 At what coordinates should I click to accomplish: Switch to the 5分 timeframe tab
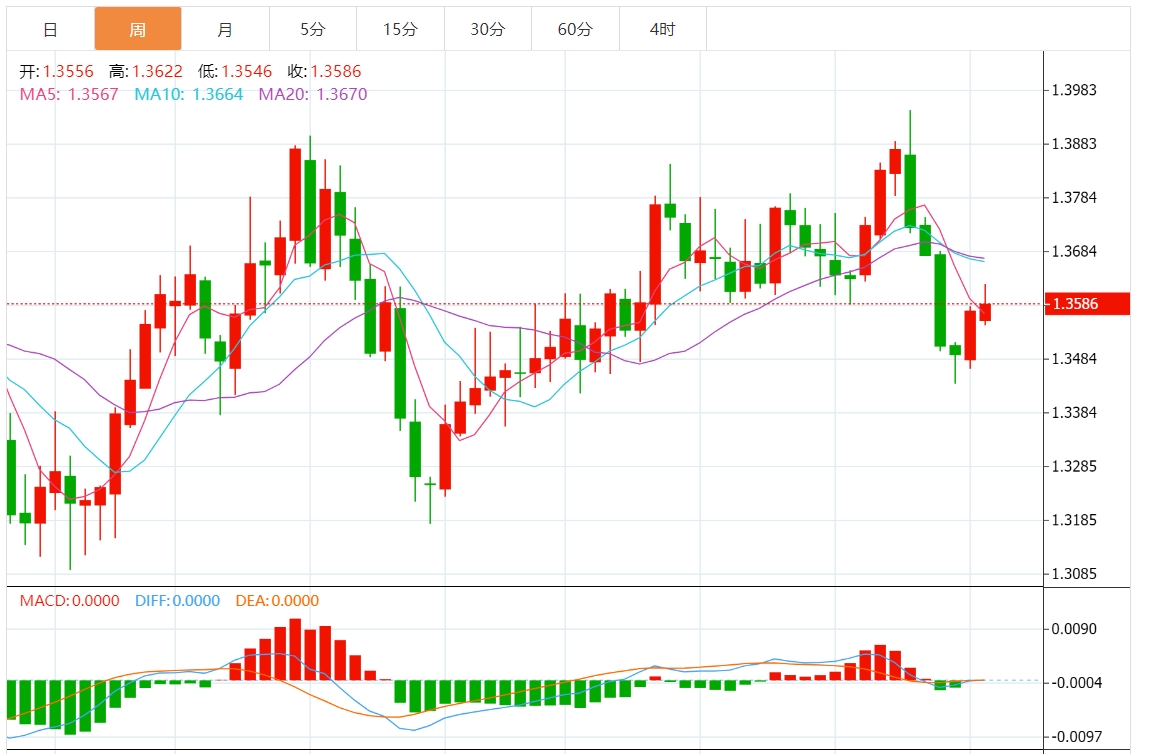click(x=312, y=29)
